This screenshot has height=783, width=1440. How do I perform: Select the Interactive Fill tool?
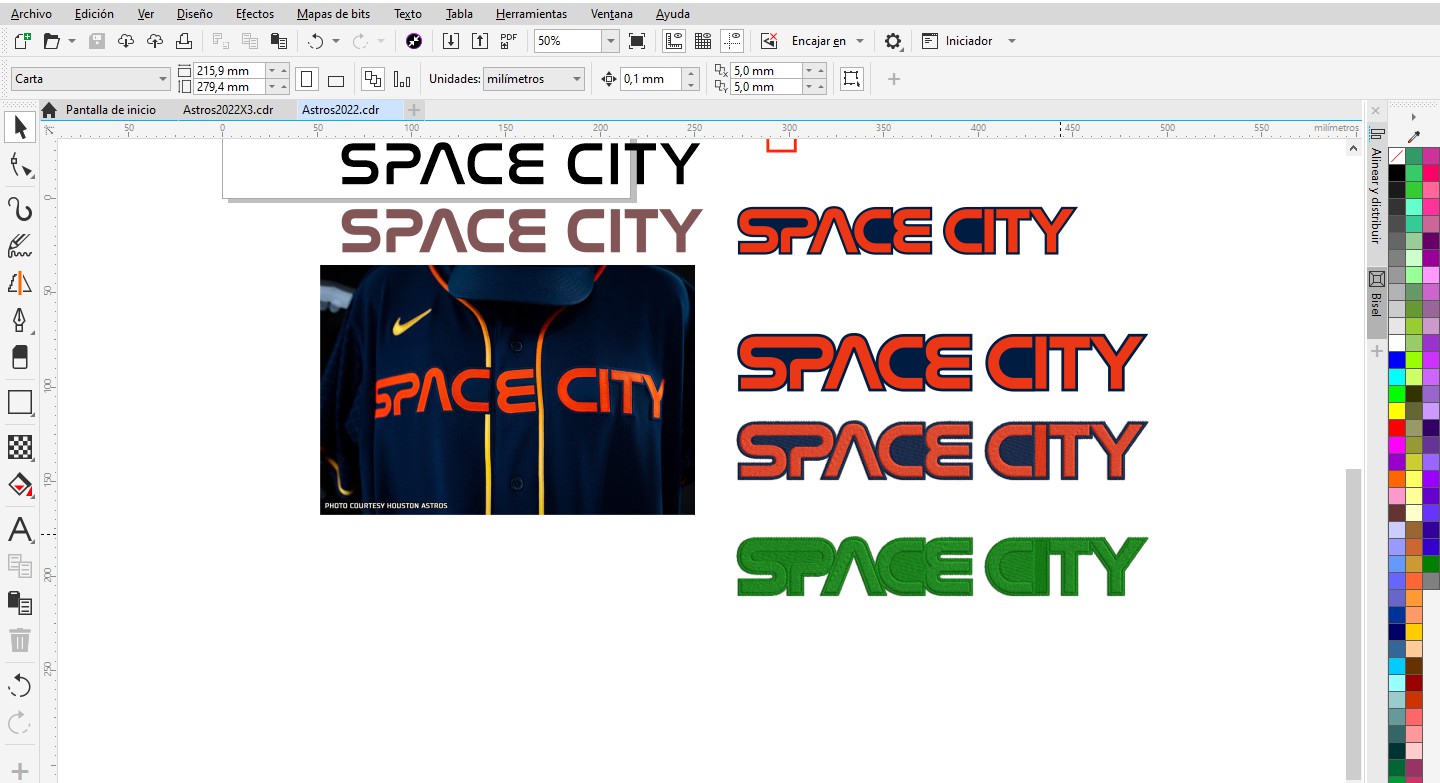(x=20, y=485)
